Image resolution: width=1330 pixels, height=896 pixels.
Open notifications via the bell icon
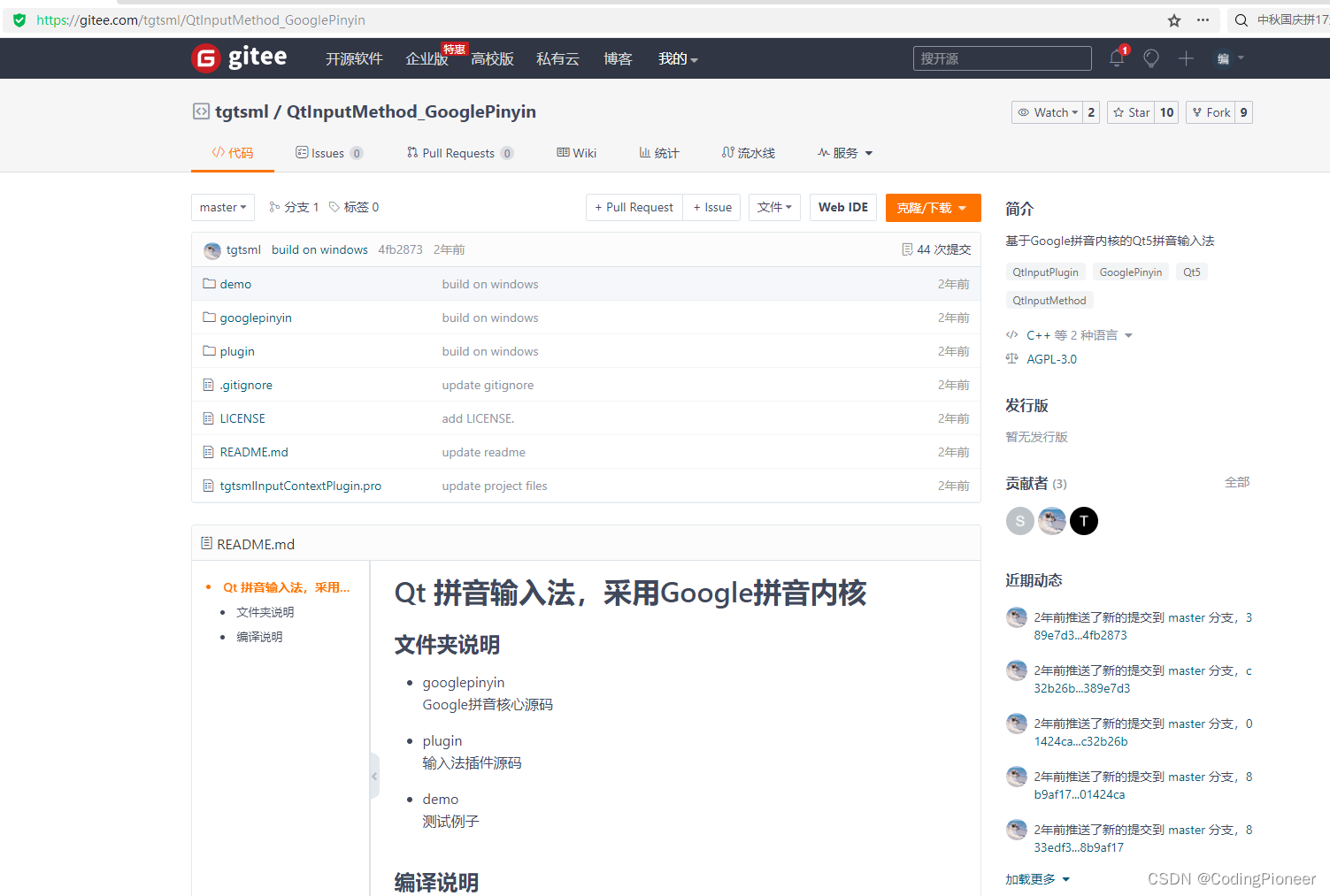click(x=1116, y=57)
